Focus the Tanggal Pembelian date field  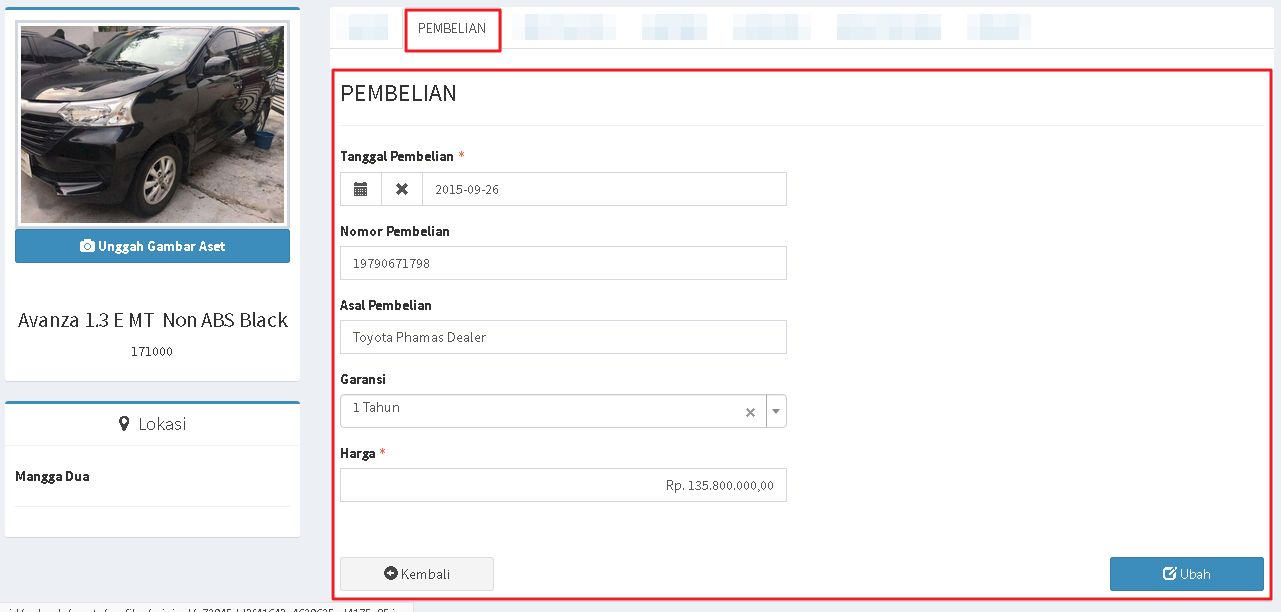click(x=604, y=189)
